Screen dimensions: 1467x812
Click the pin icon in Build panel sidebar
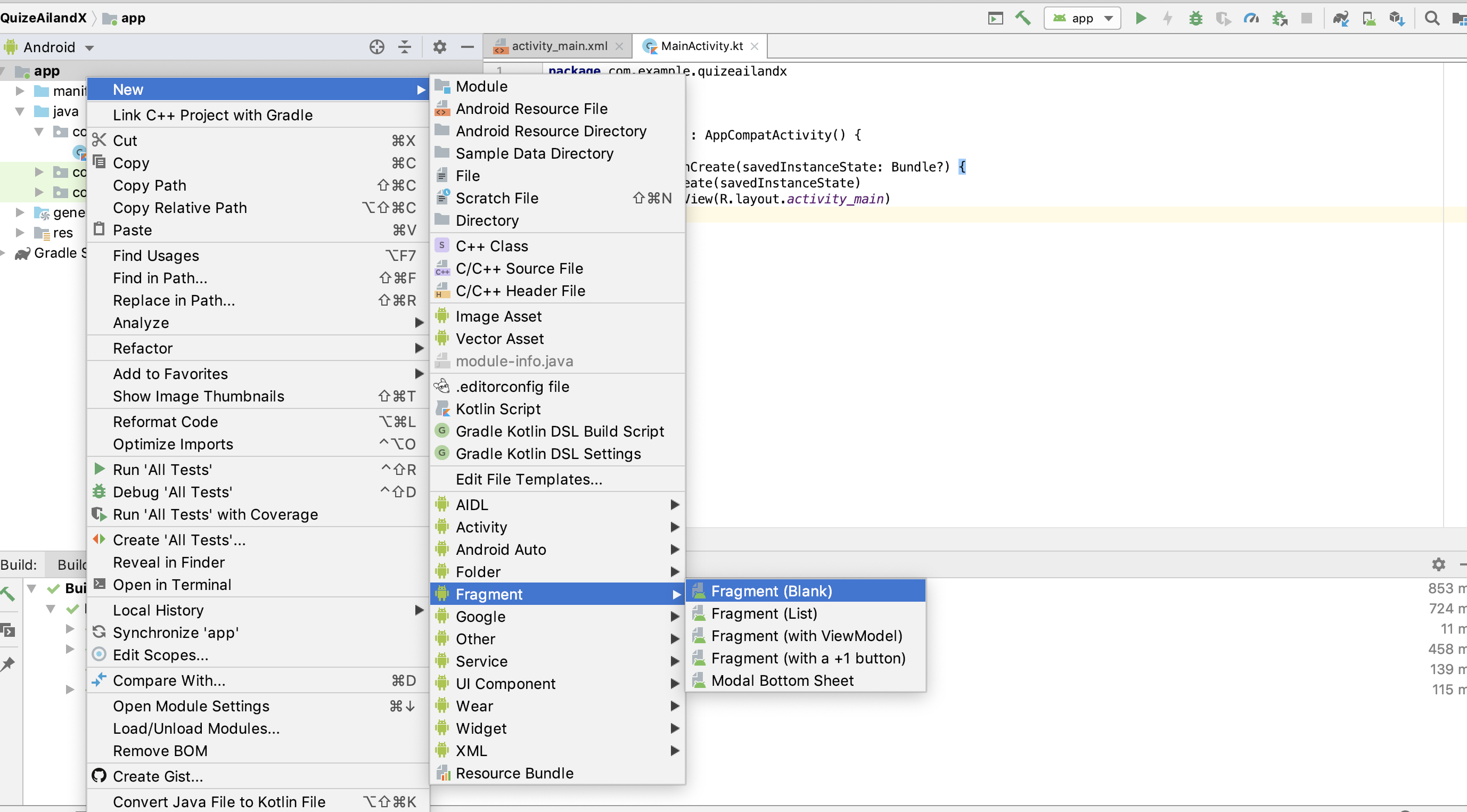click(x=8, y=664)
